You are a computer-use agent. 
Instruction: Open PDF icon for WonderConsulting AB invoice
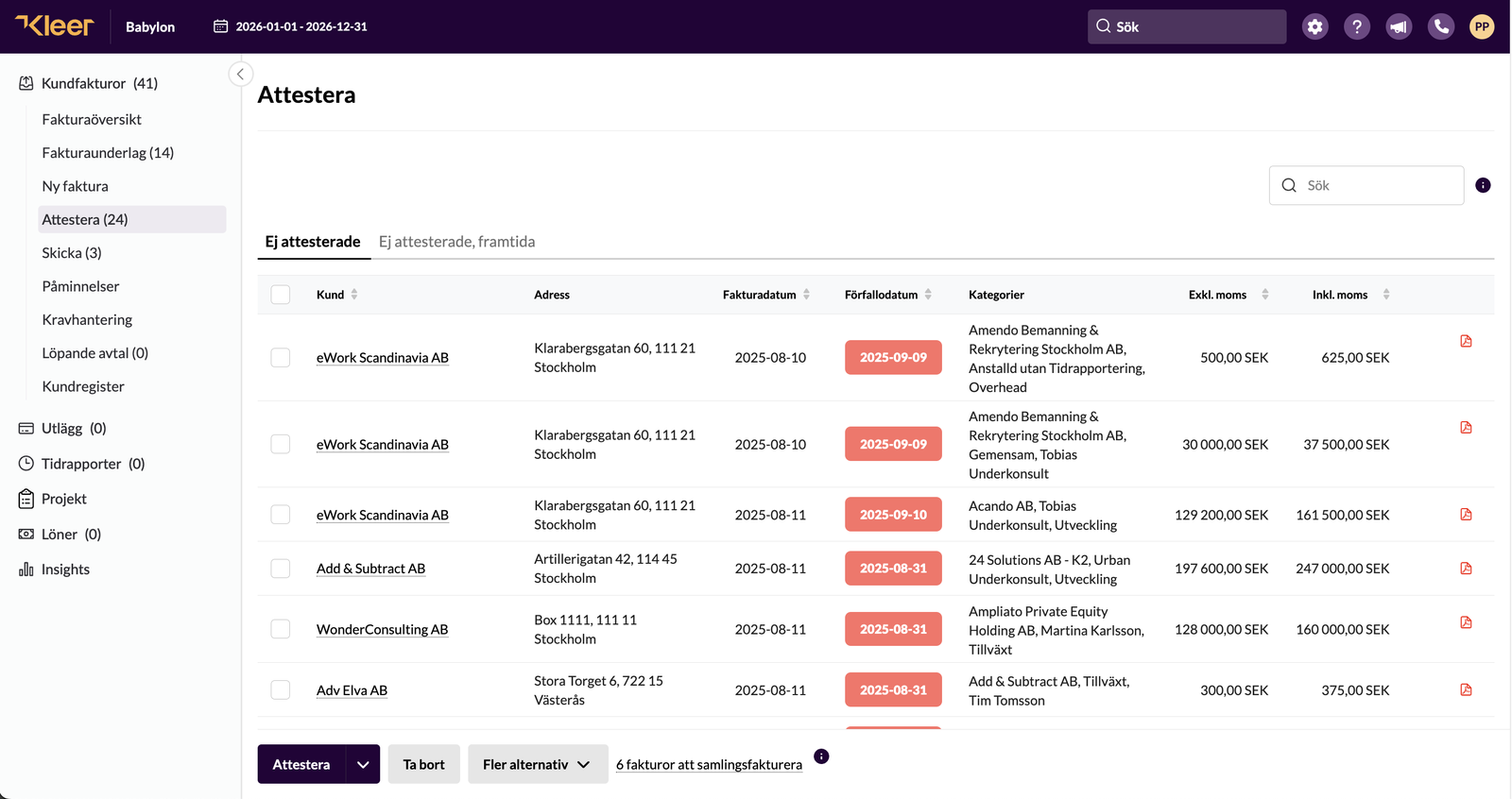(x=1466, y=621)
